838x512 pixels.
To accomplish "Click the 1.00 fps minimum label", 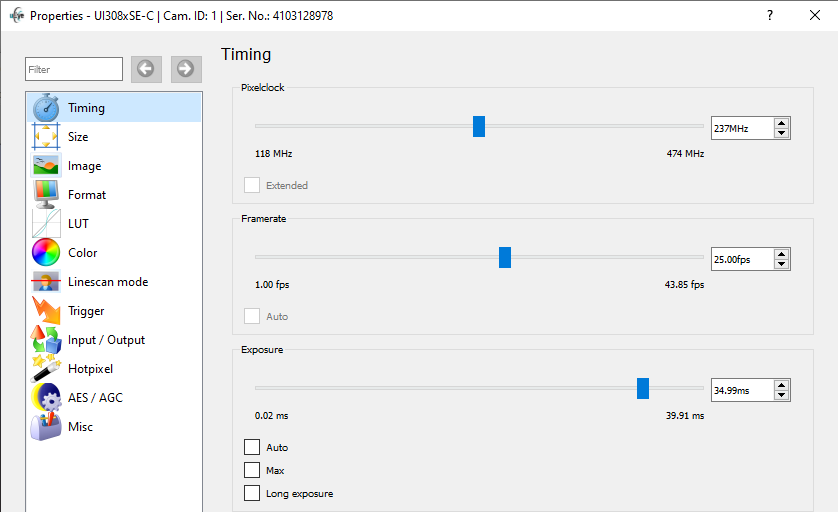I will pos(272,284).
